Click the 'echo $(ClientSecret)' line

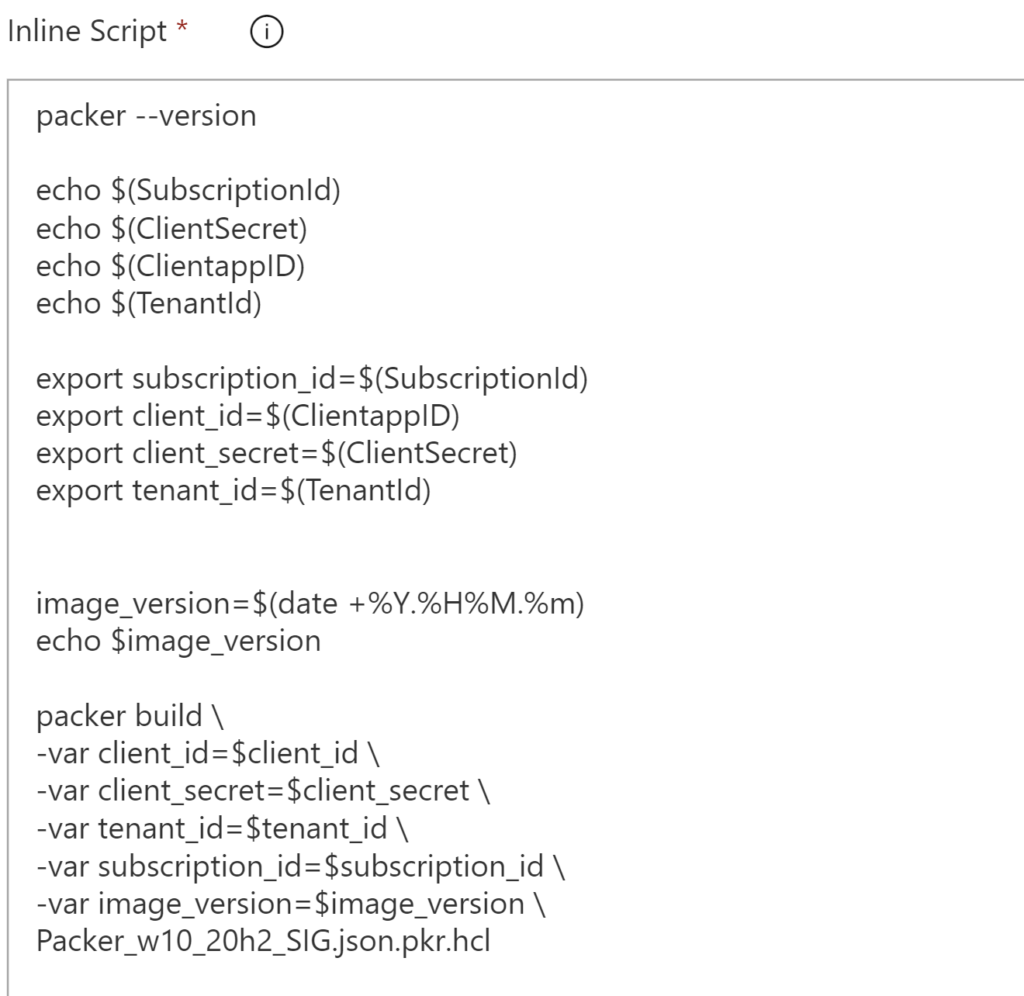171,229
